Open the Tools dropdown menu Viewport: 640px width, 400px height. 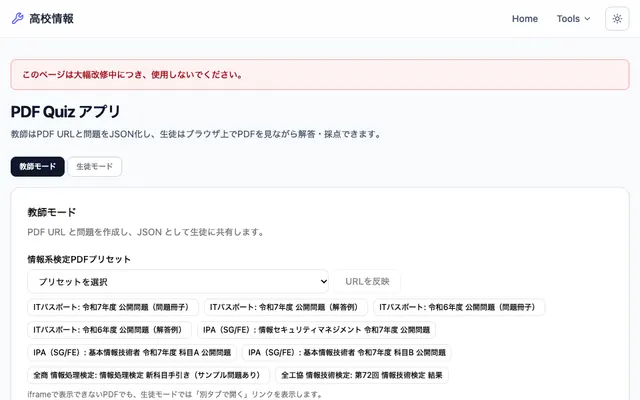point(573,19)
